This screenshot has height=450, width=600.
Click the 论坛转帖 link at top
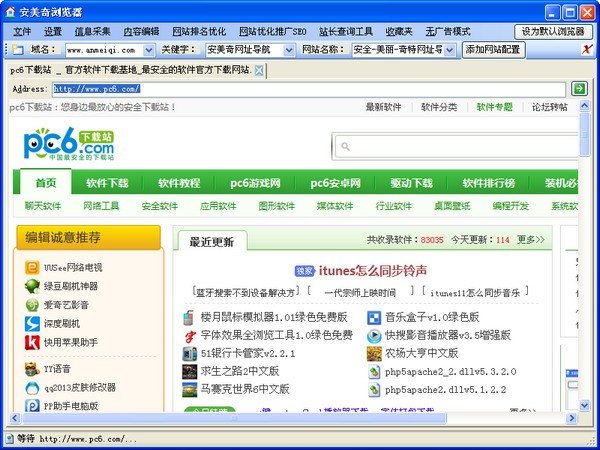click(550, 107)
